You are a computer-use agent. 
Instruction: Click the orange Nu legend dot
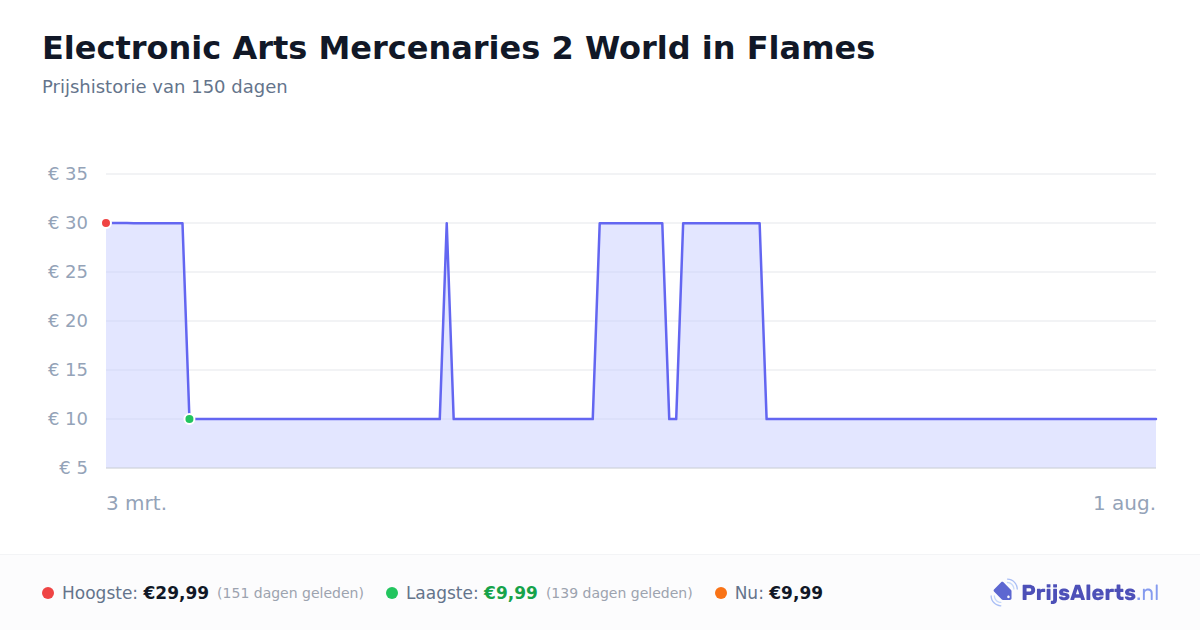tap(721, 593)
